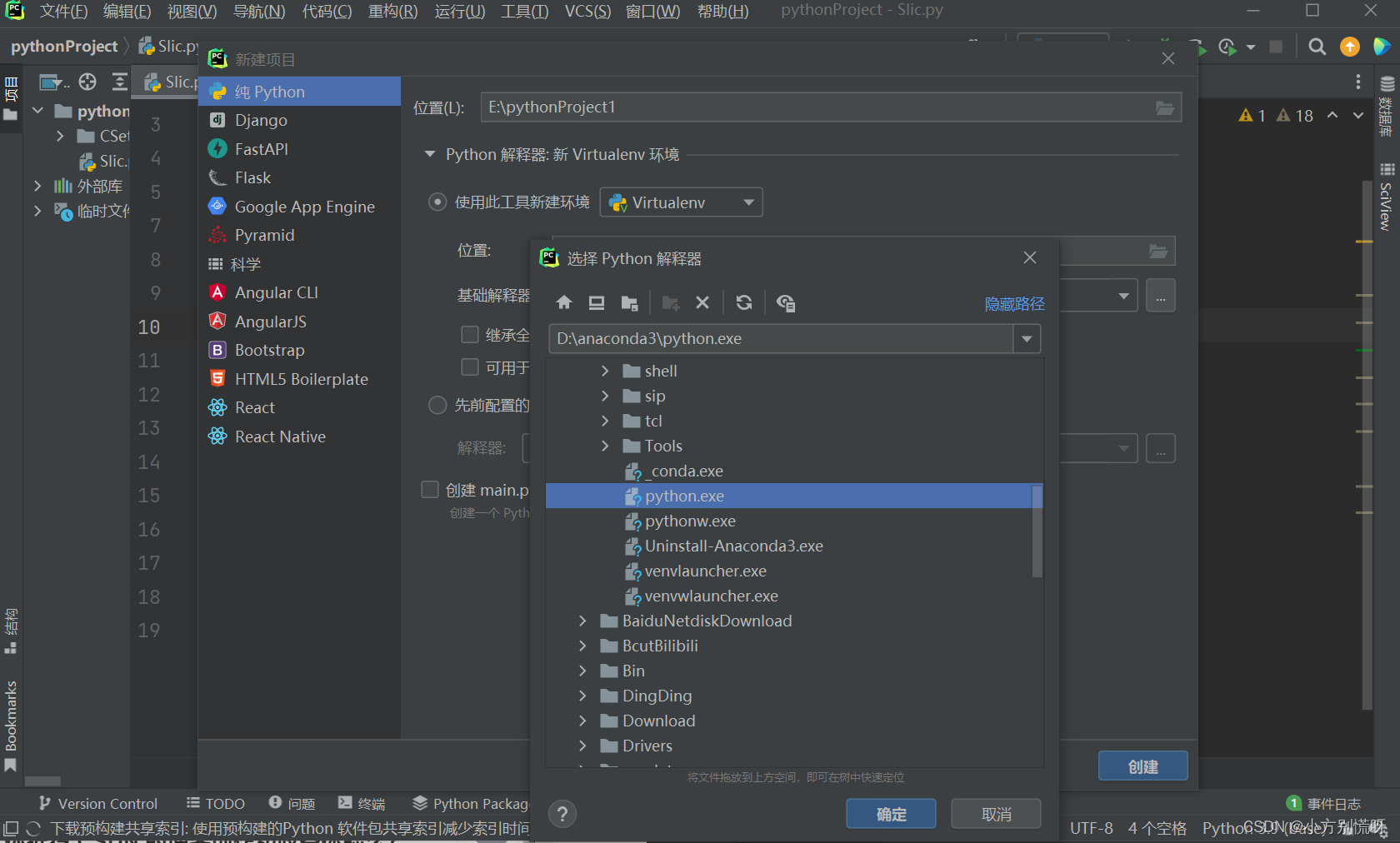Open the Help menu
The width and height of the screenshot is (1400, 843).
(x=723, y=12)
